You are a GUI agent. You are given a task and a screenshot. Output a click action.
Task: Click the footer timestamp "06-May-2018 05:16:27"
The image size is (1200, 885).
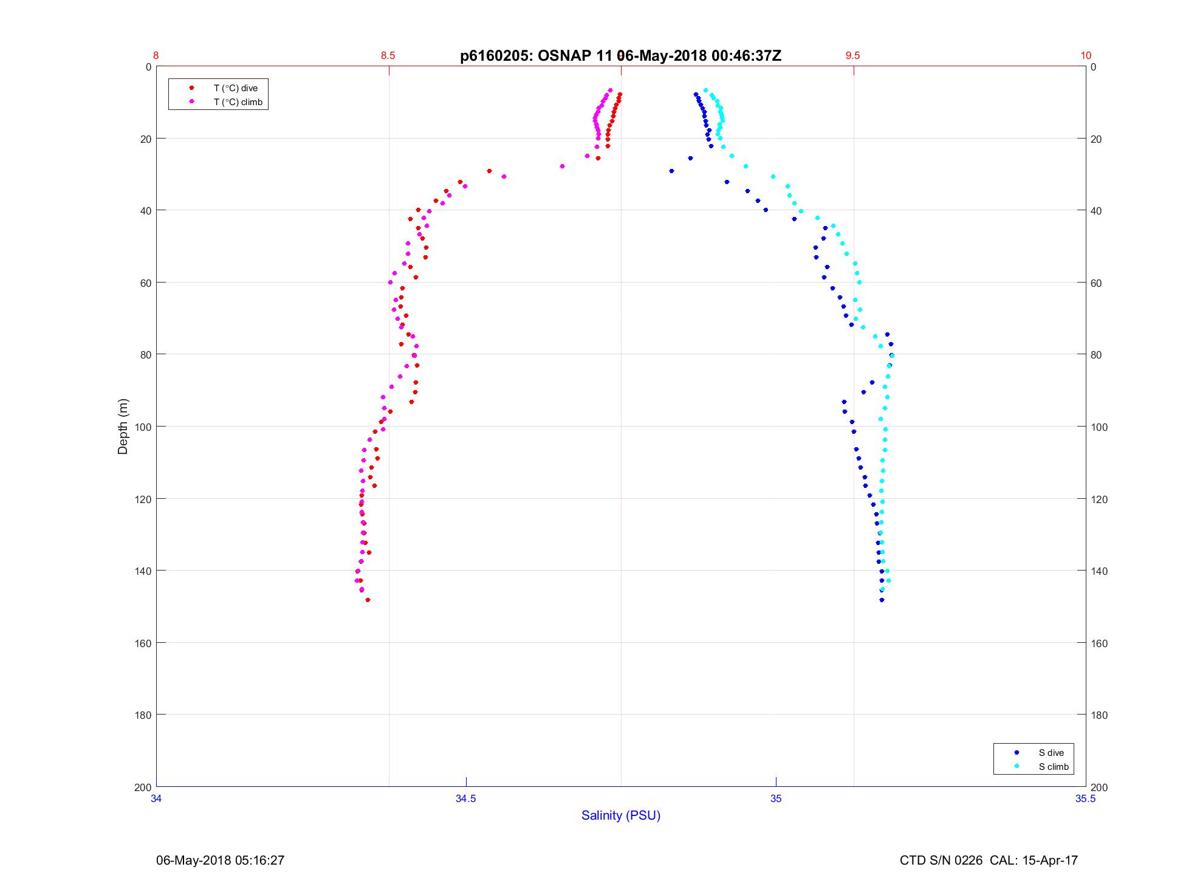(x=220, y=860)
